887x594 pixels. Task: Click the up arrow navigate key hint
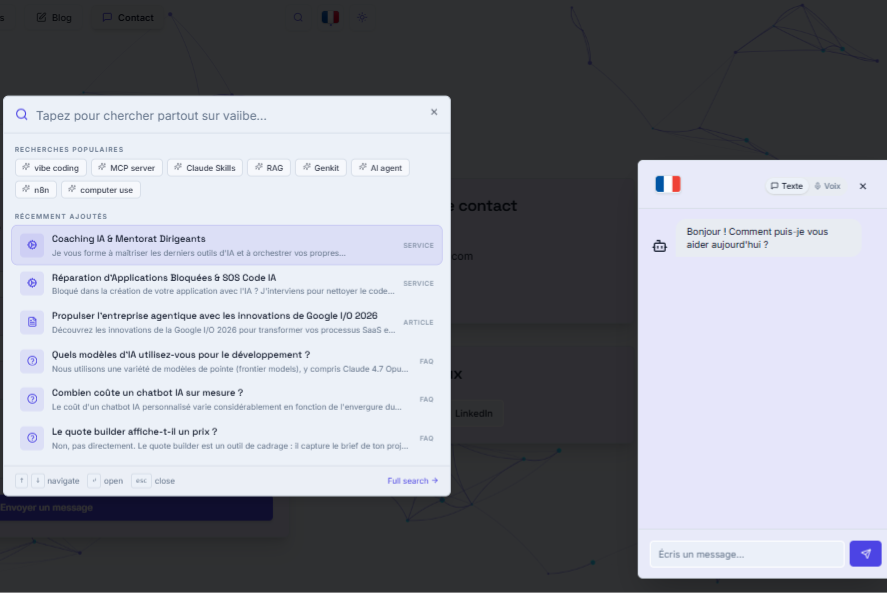point(21,480)
